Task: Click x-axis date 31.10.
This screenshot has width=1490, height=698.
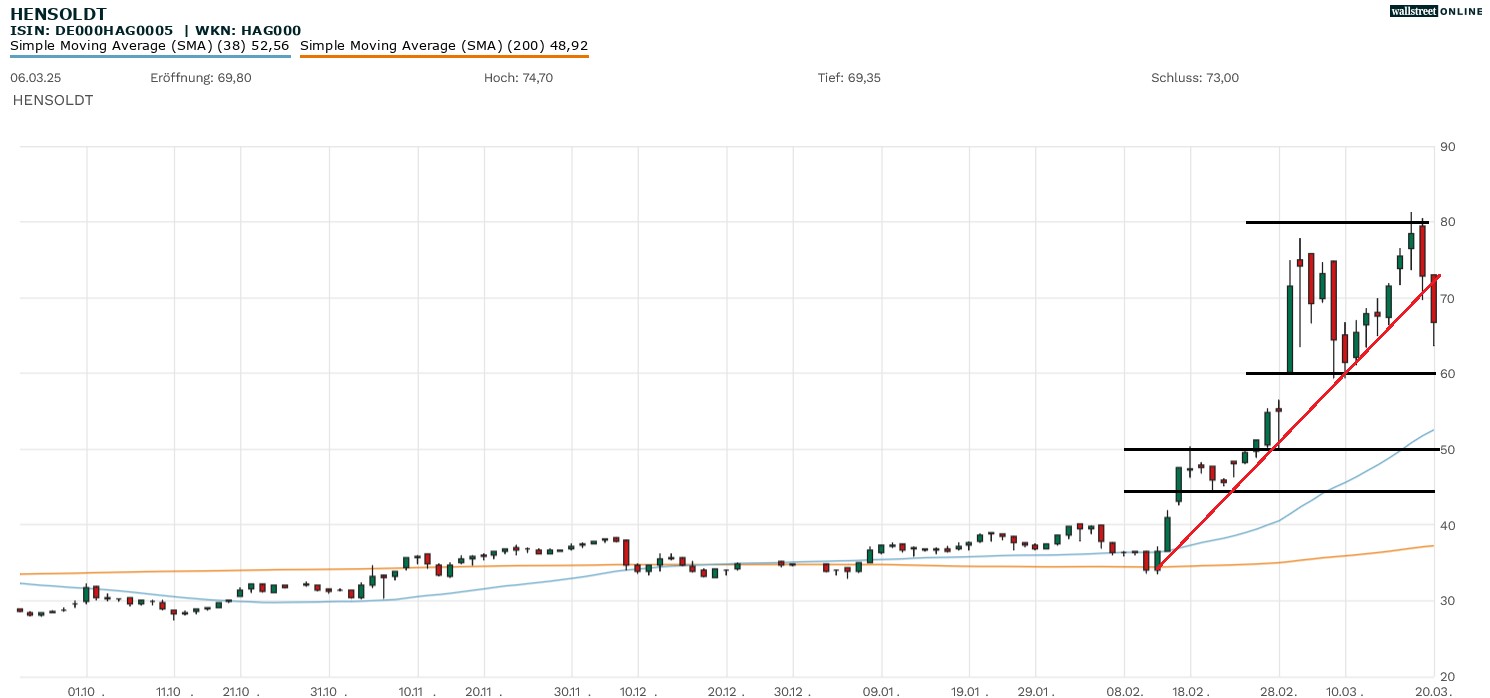Action: tap(328, 691)
